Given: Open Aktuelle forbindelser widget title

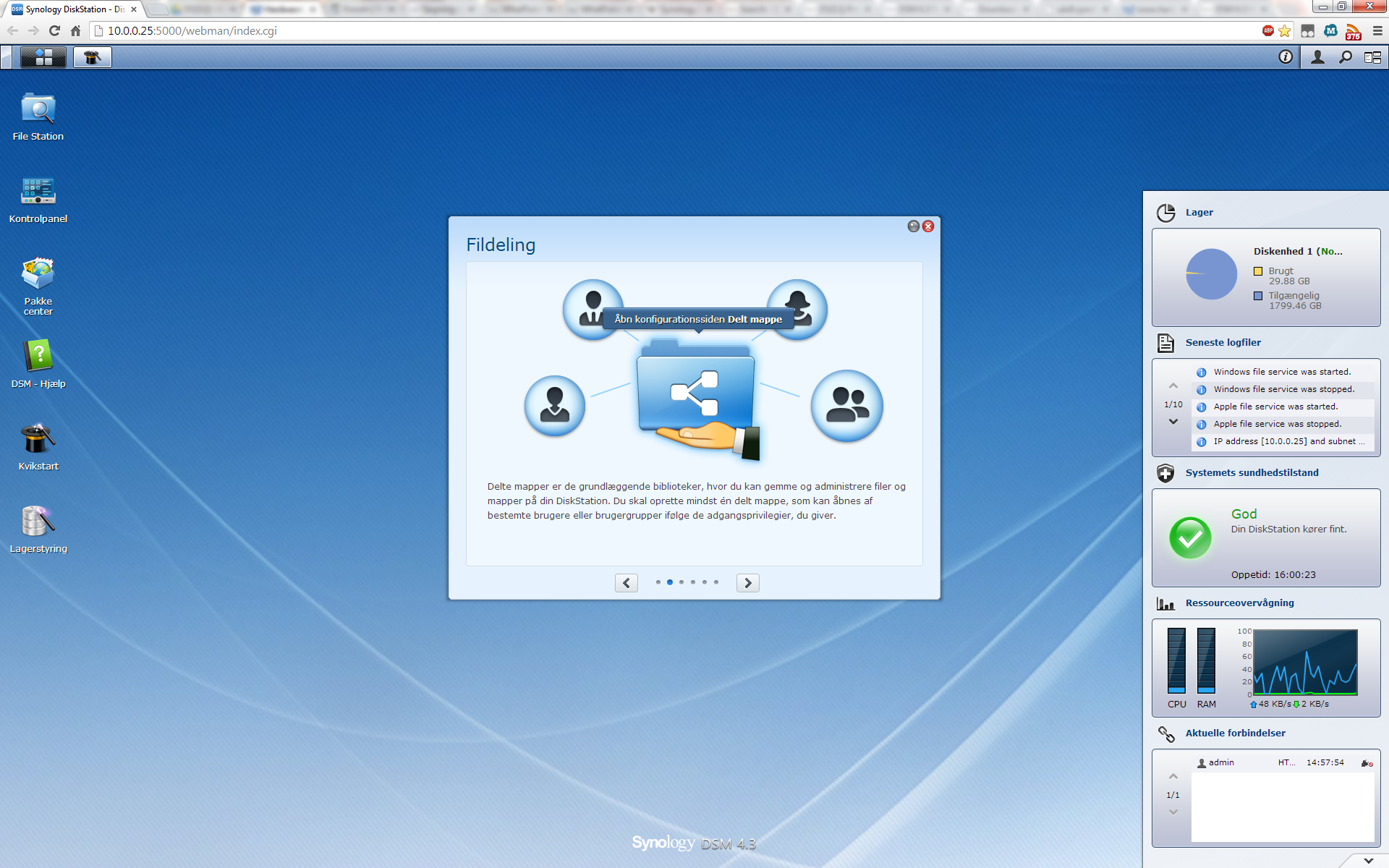Looking at the screenshot, I should point(1235,733).
